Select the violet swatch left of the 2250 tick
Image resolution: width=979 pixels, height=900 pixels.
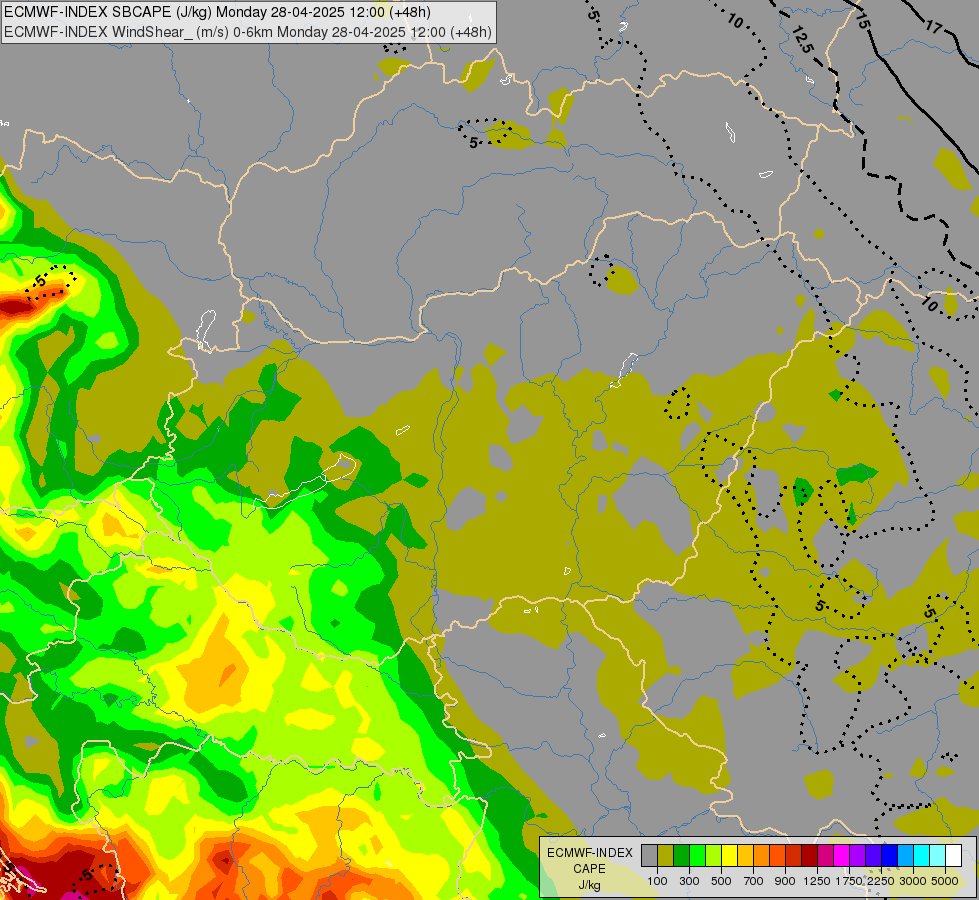click(873, 855)
